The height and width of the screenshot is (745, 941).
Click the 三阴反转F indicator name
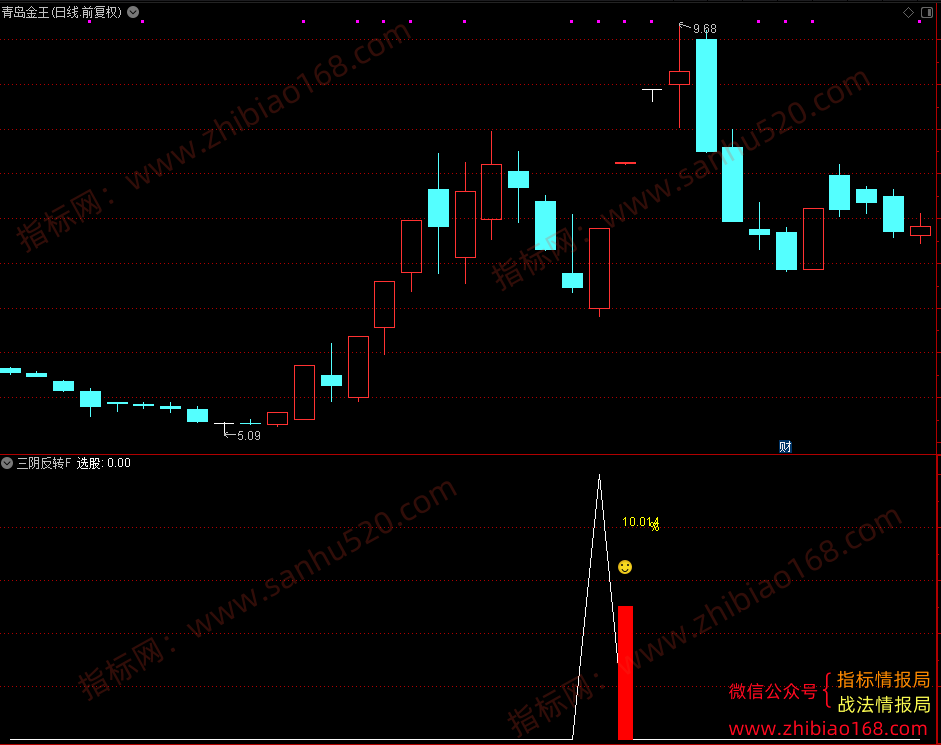(44, 463)
